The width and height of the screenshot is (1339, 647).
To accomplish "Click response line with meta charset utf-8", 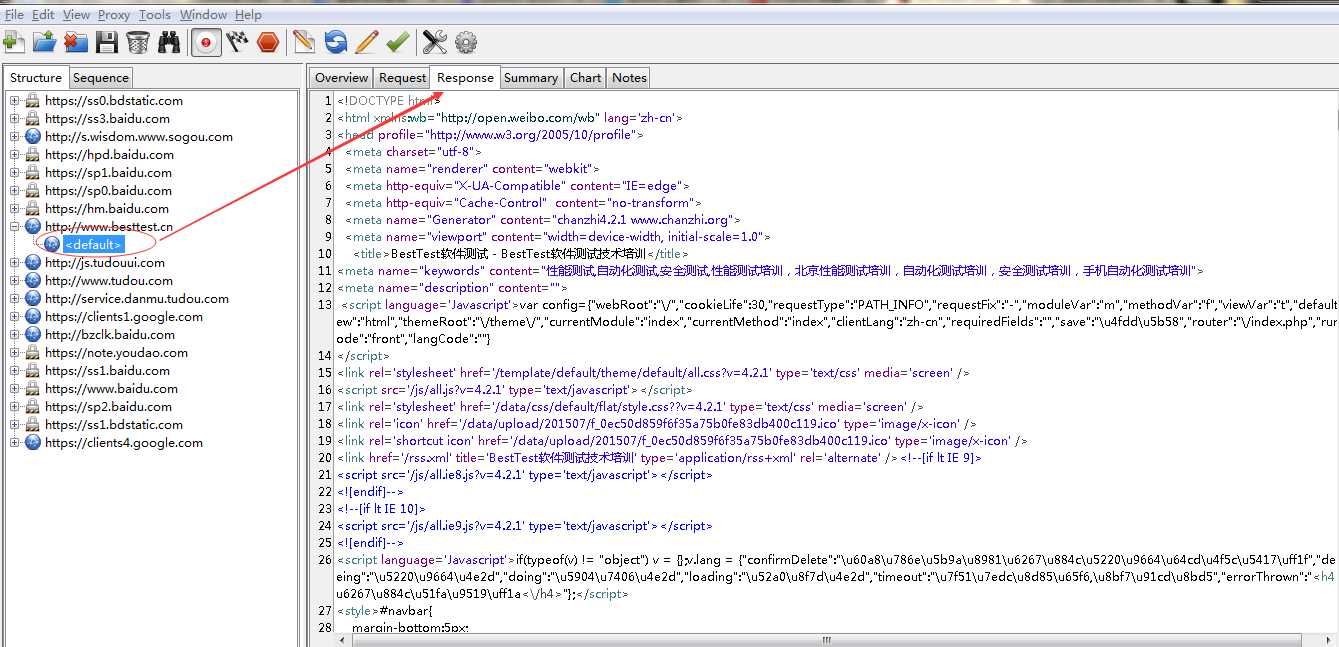I will 413,152.
